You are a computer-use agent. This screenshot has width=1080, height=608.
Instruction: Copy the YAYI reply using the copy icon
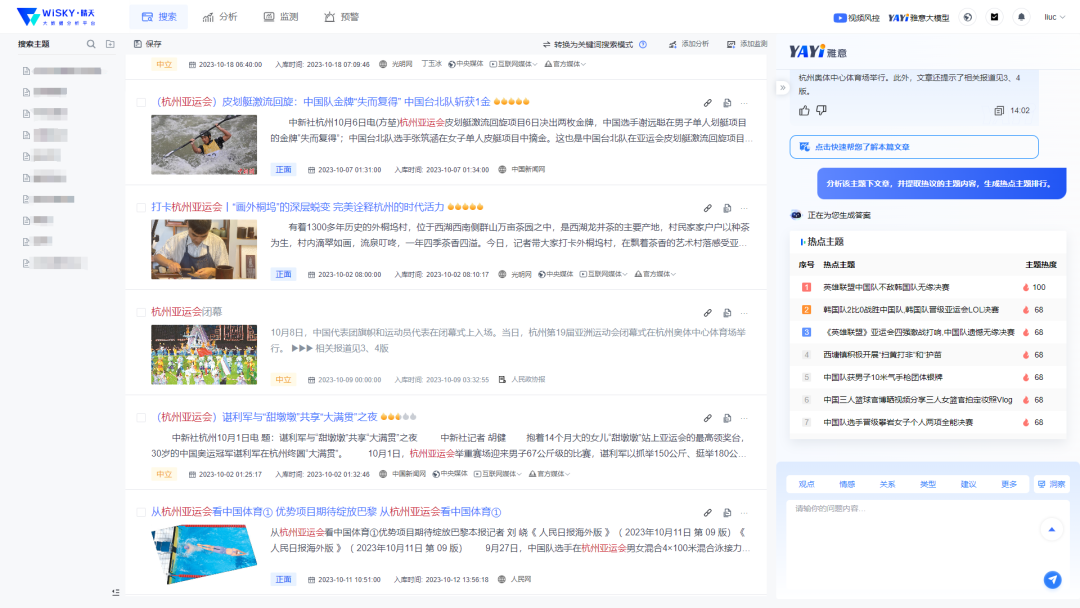point(999,110)
